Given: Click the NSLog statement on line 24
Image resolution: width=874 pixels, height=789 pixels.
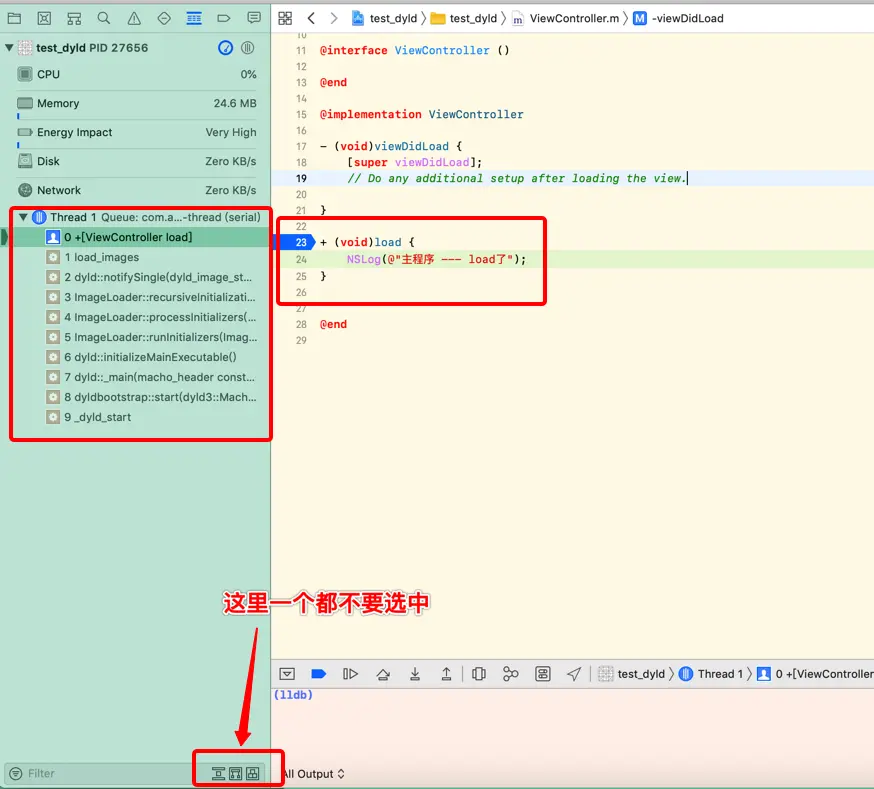Looking at the screenshot, I should [x=436, y=260].
